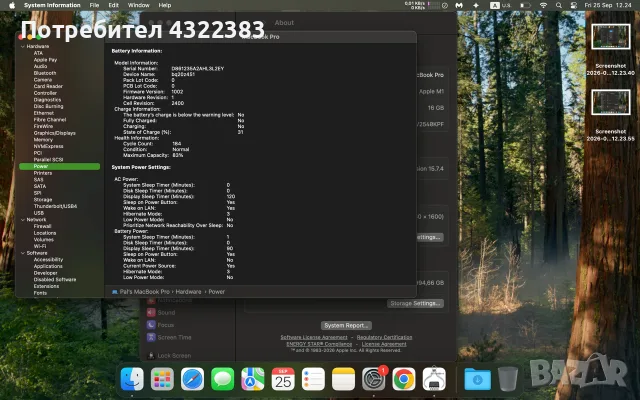Open Reminders from the Dock

tap(313, 379)
